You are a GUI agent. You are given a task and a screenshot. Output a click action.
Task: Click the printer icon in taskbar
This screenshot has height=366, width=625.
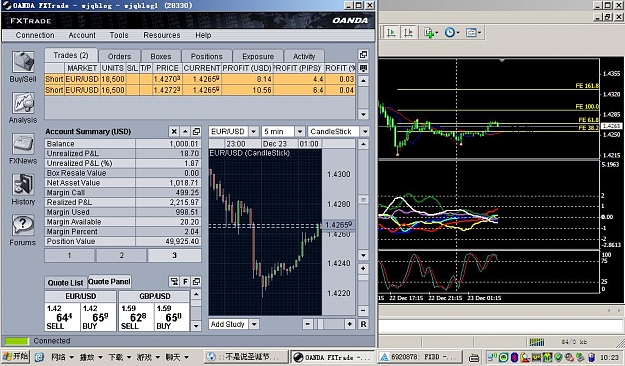click(474, 357)
